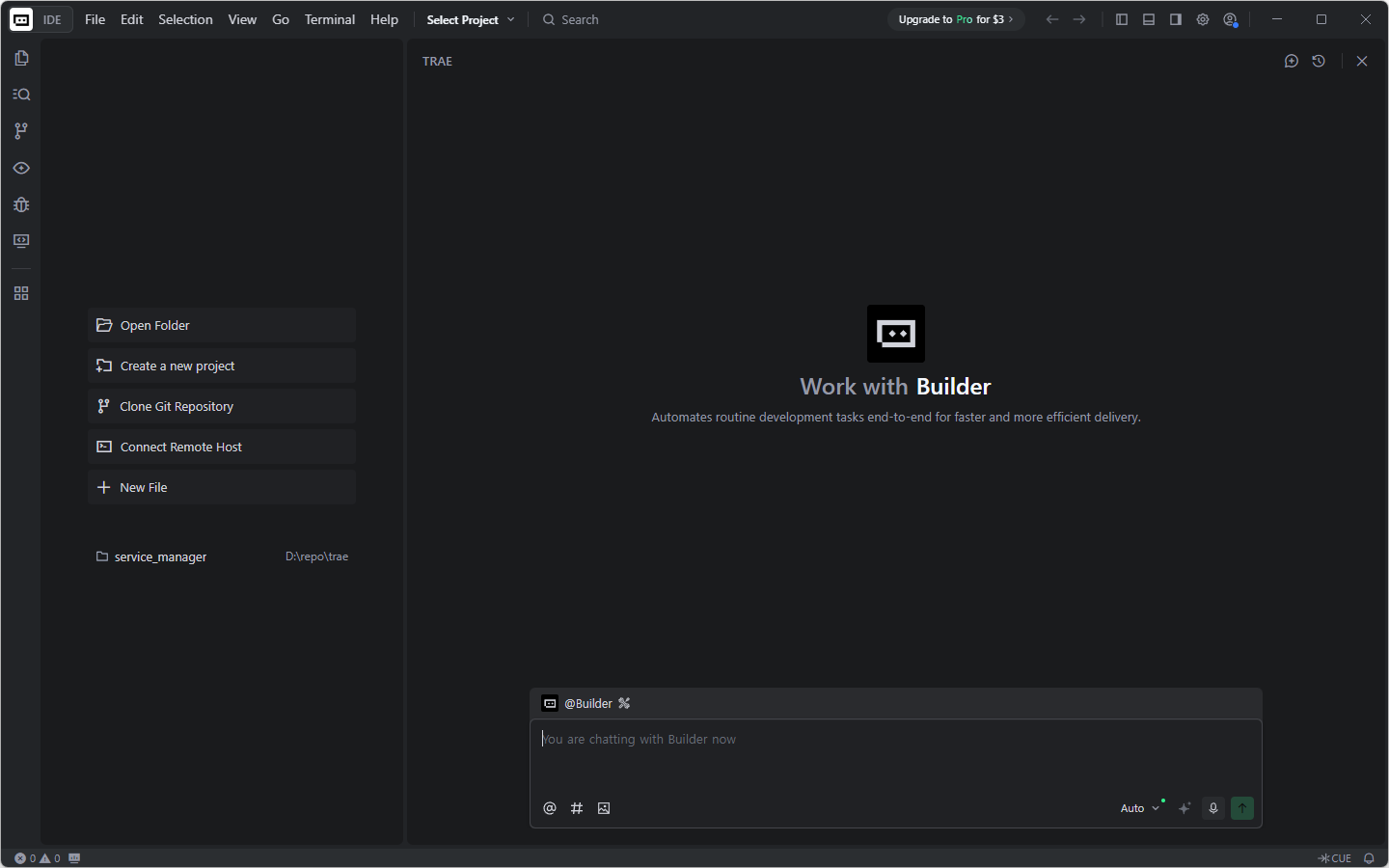This screenshot has width=1389, height=868.
Task: Click the New File button
Action: [x=222, y=487]
